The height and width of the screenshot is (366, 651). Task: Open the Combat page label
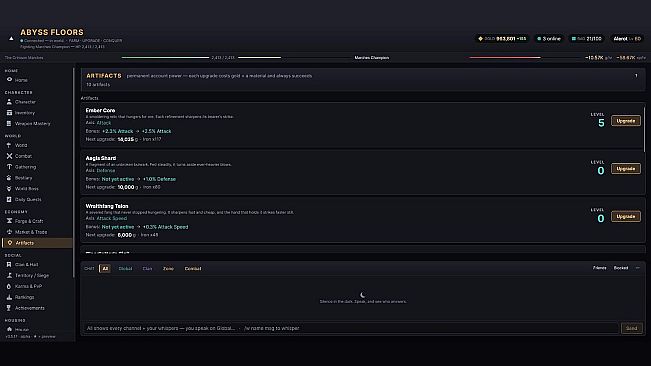click(23, 156)
